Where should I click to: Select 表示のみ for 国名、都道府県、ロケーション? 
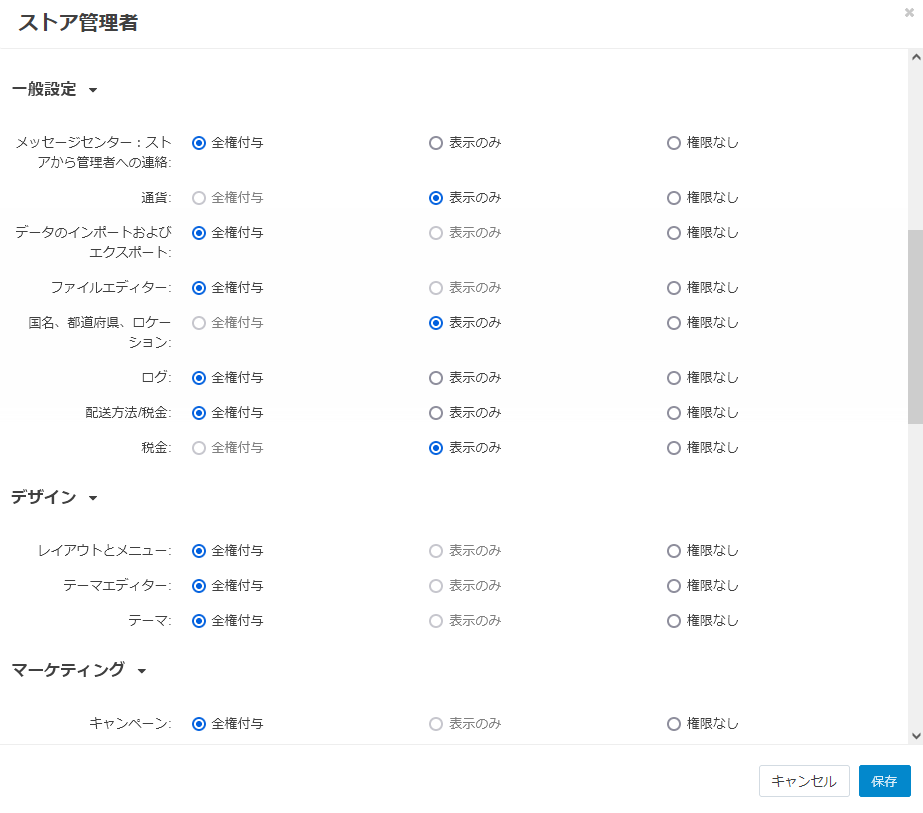436,323
